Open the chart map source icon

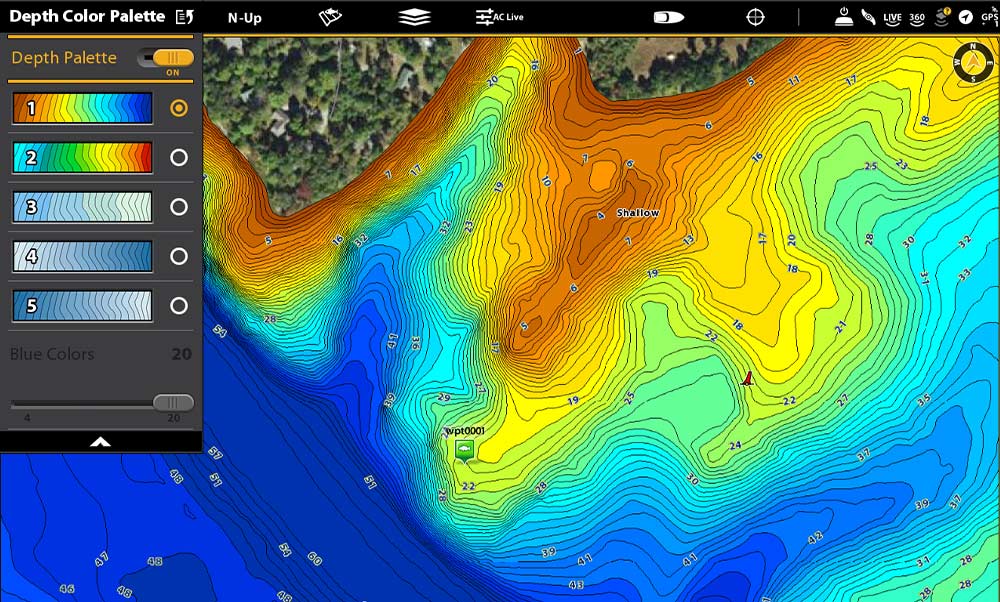click(330, 17)
